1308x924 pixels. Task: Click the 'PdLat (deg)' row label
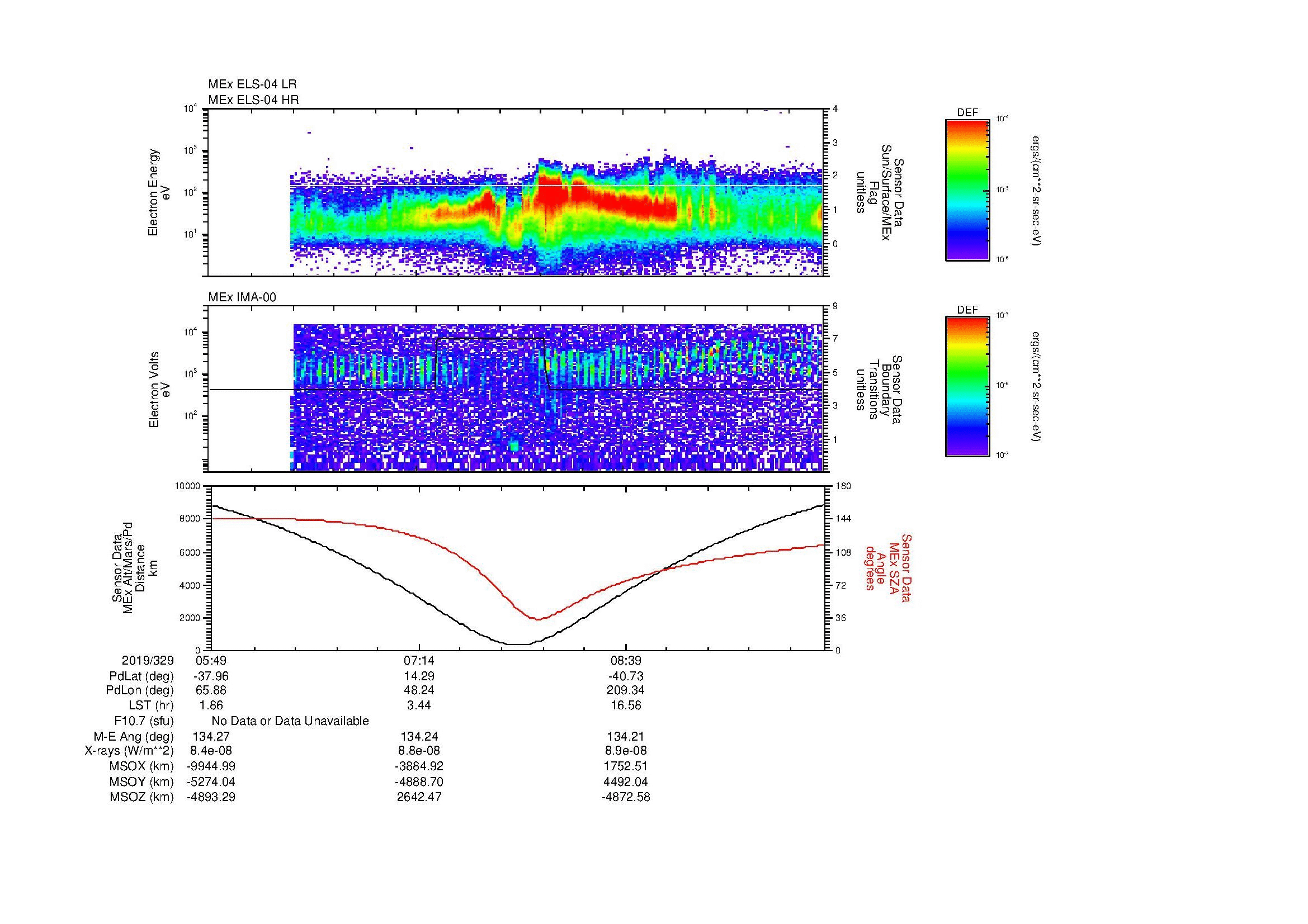pos(141,676)
